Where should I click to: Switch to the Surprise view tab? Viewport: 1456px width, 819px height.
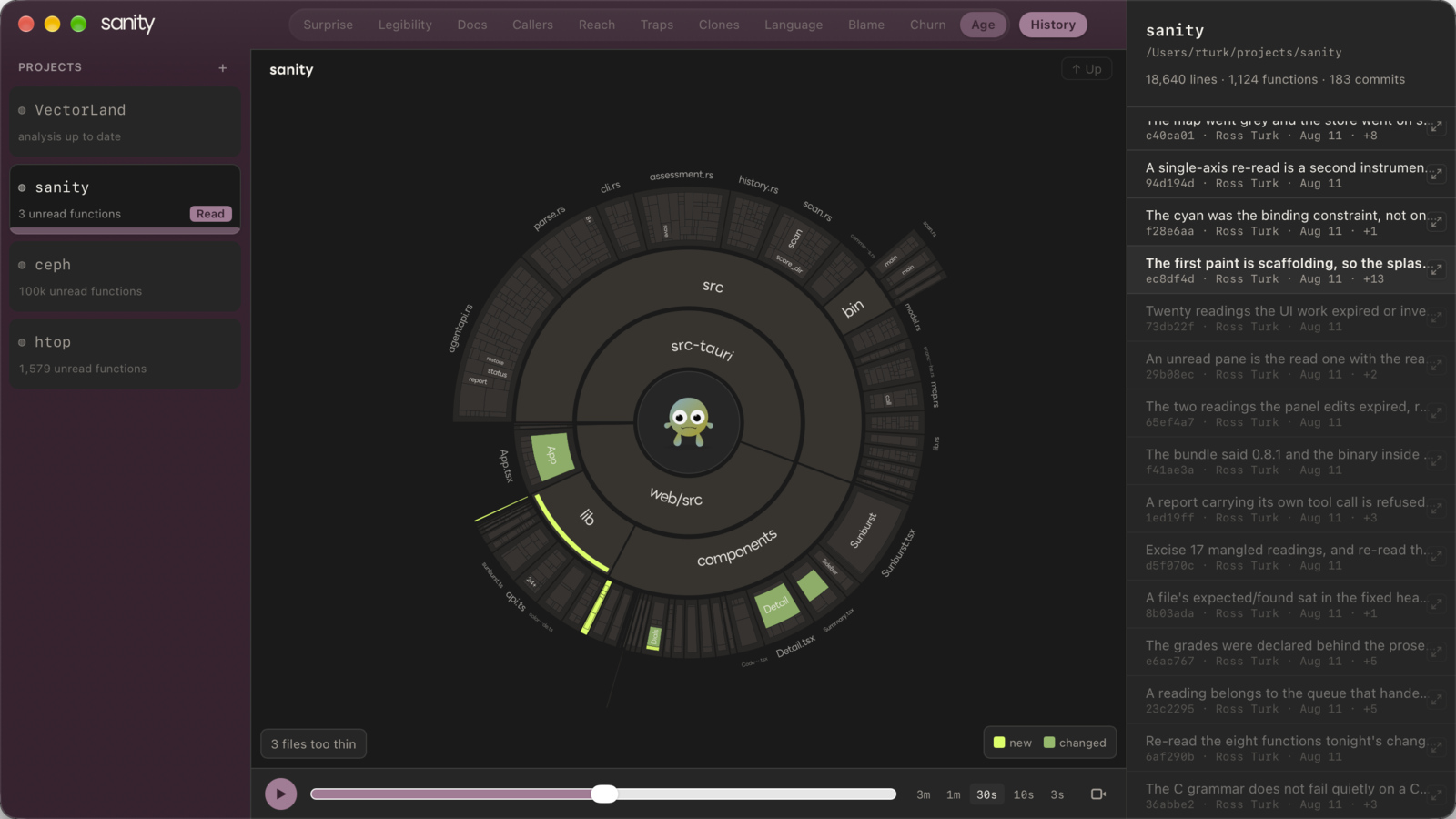(x=328, y=25)
